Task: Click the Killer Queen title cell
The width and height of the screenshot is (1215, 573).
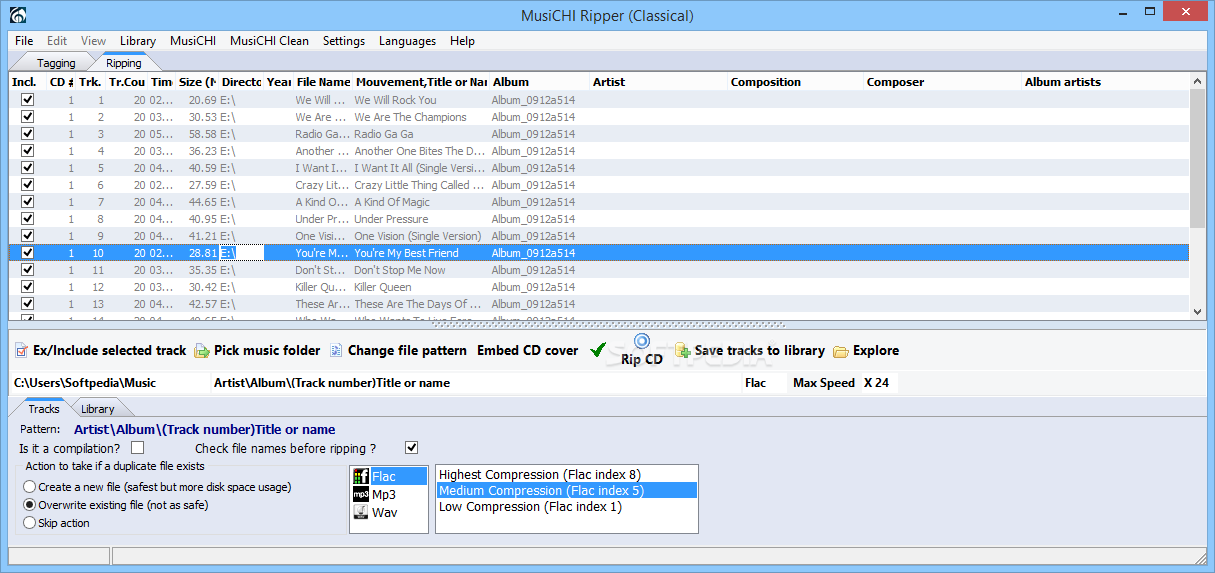Action: (x=421, y=287)
